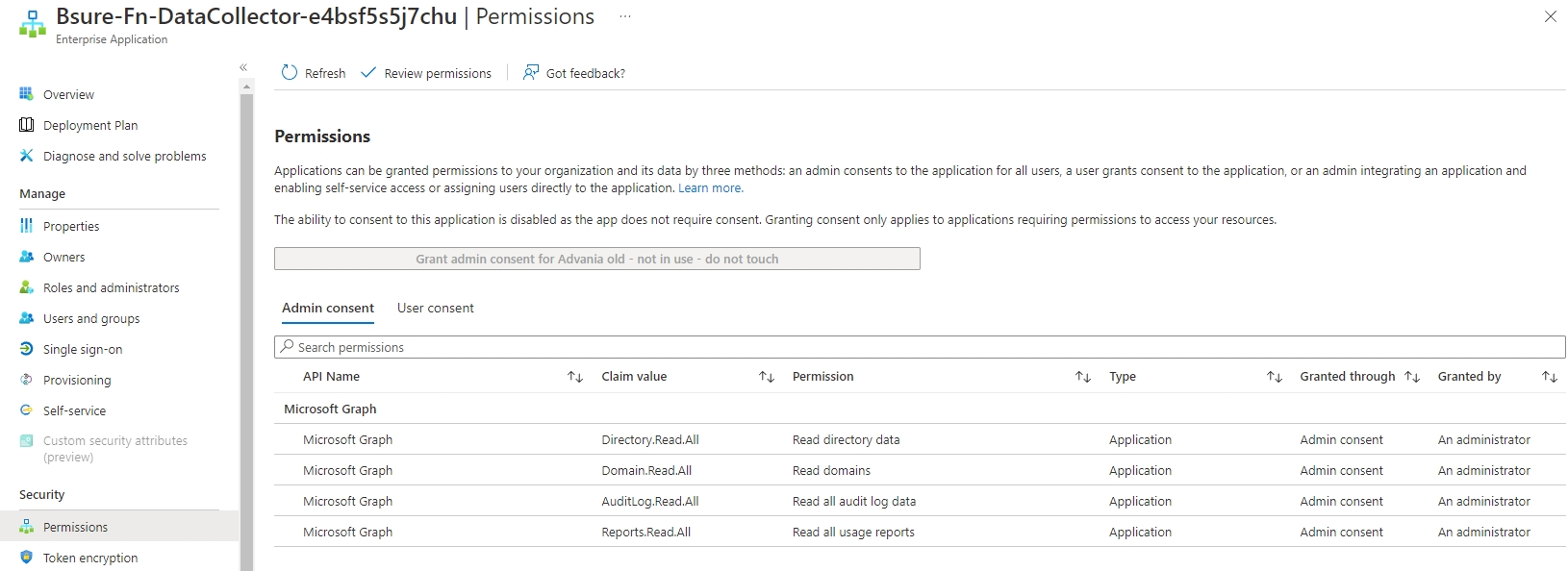Click the Refresh icon in toolbar

click(x=290, y=73)
